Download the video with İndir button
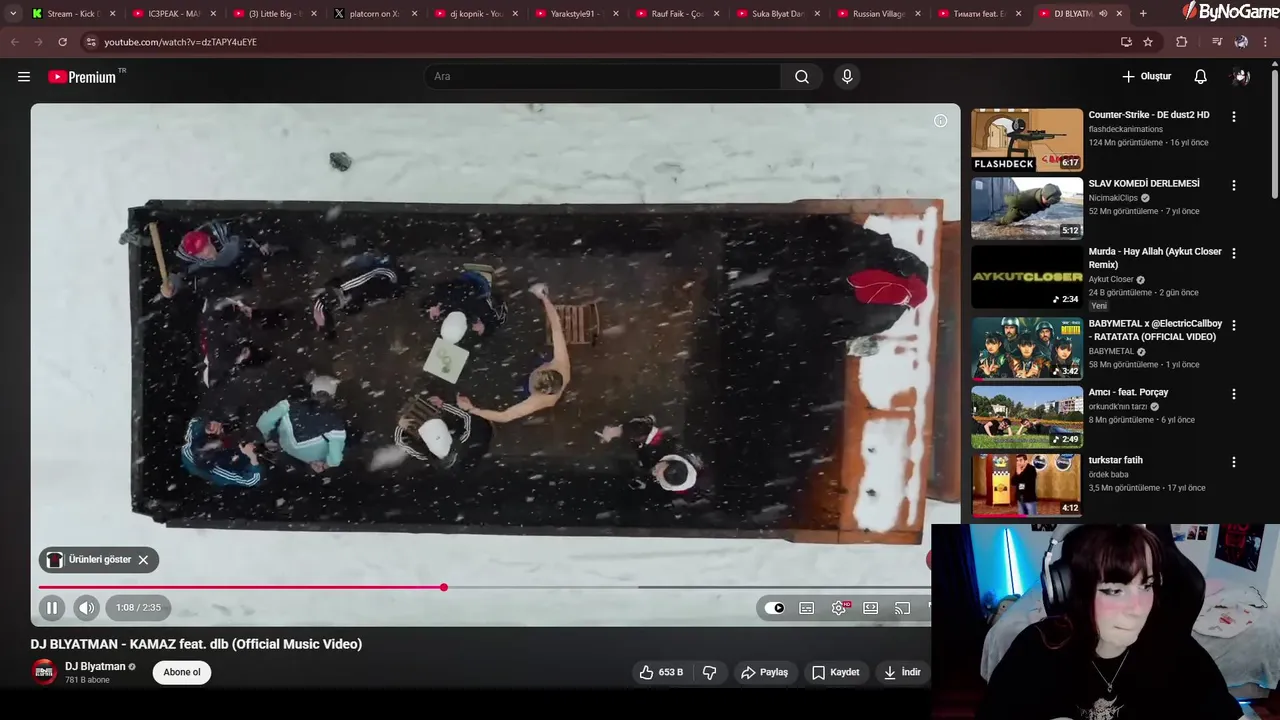The height and width of the screenshot is (720, 1280). 902,672
